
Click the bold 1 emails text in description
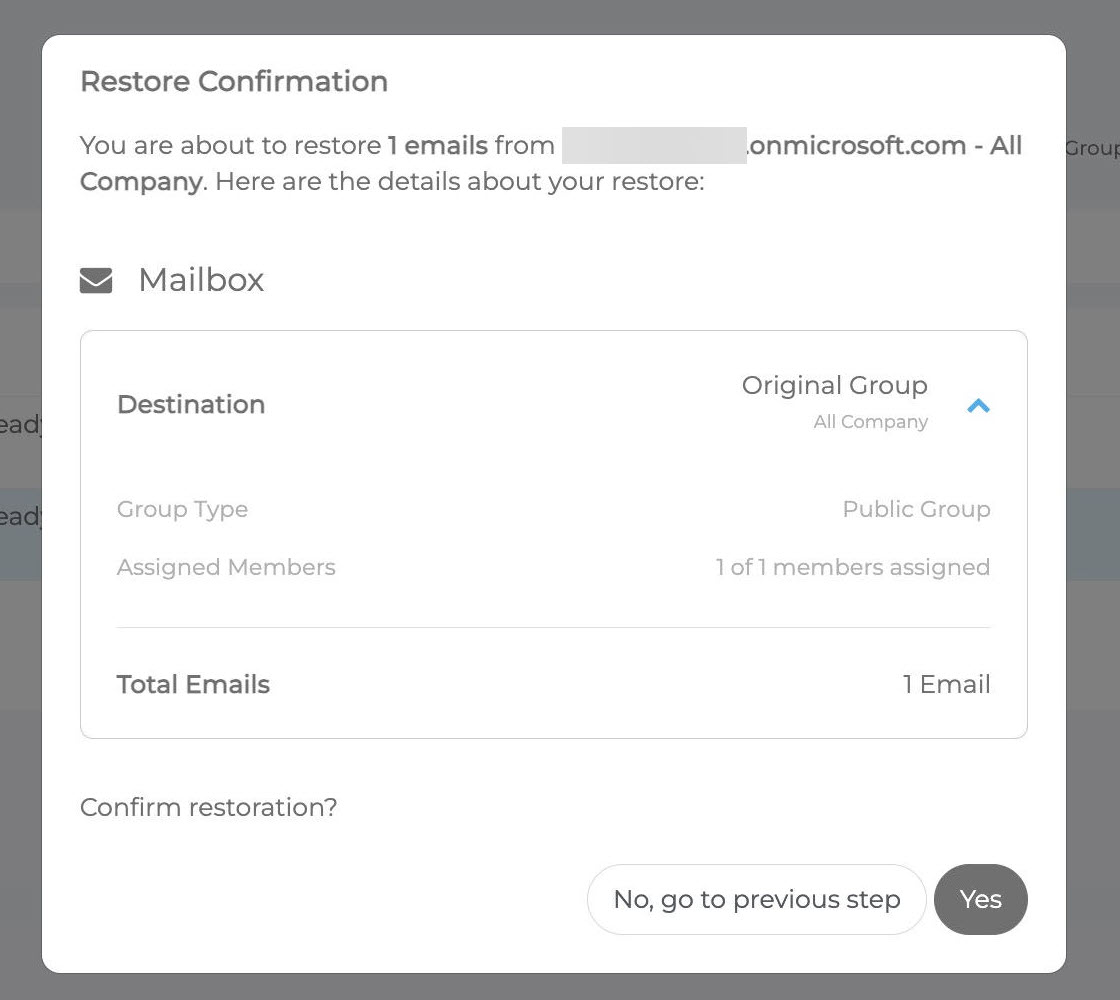tap(437, 146)
